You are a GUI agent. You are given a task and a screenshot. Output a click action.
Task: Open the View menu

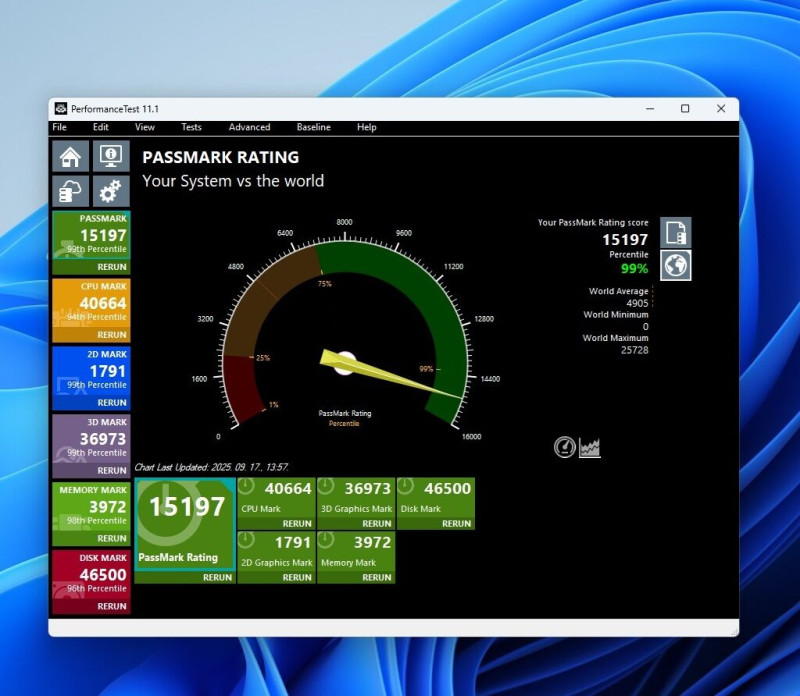(x=144, y=127)
